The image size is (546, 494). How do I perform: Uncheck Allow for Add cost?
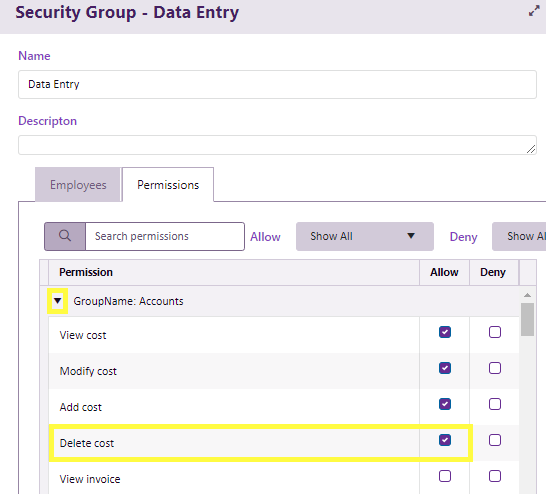pyautogui.click(x=445, y=404)
